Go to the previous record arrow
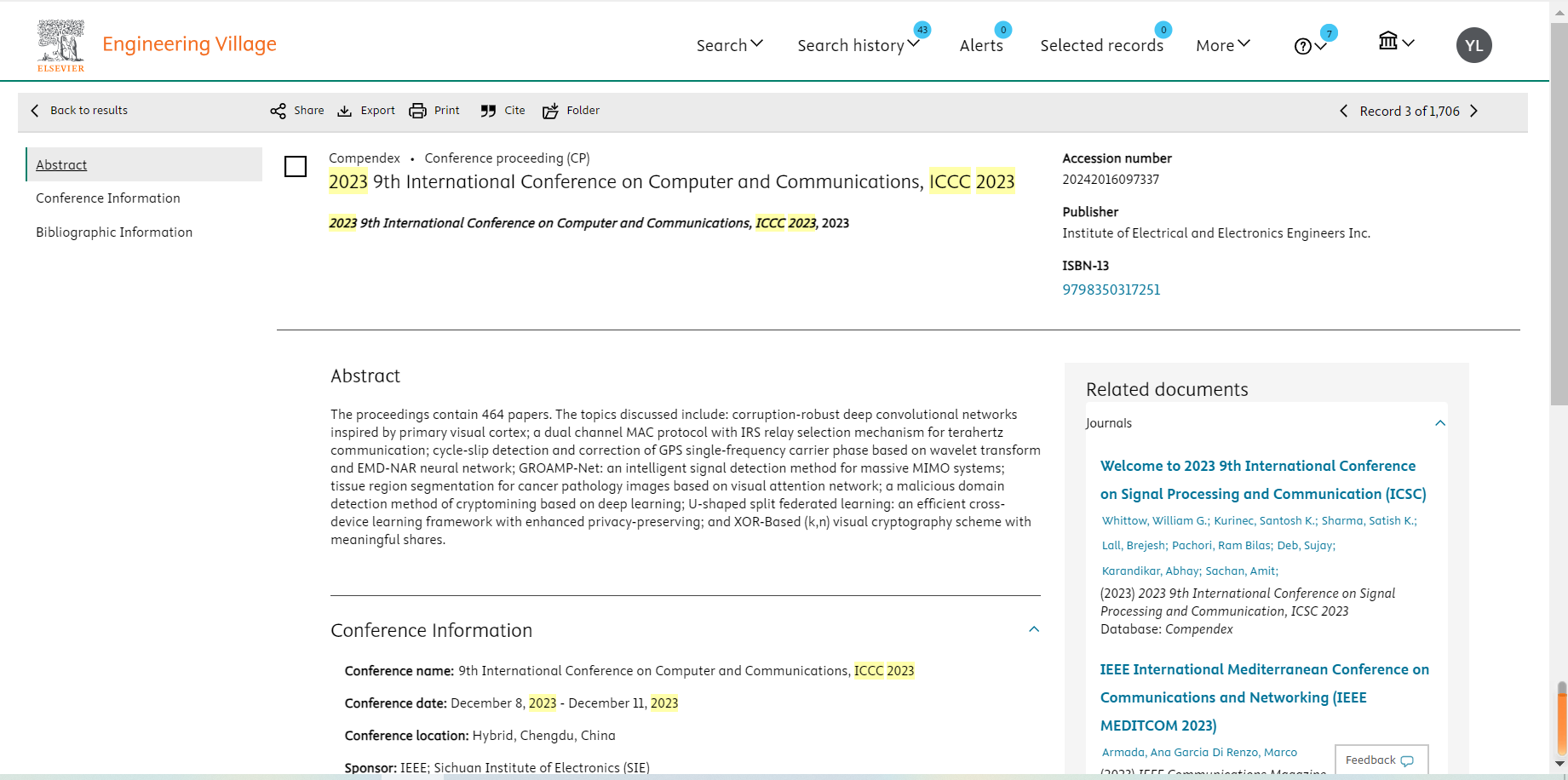This screenshot has width=1568, height=780. click(x=1344, y=111)
